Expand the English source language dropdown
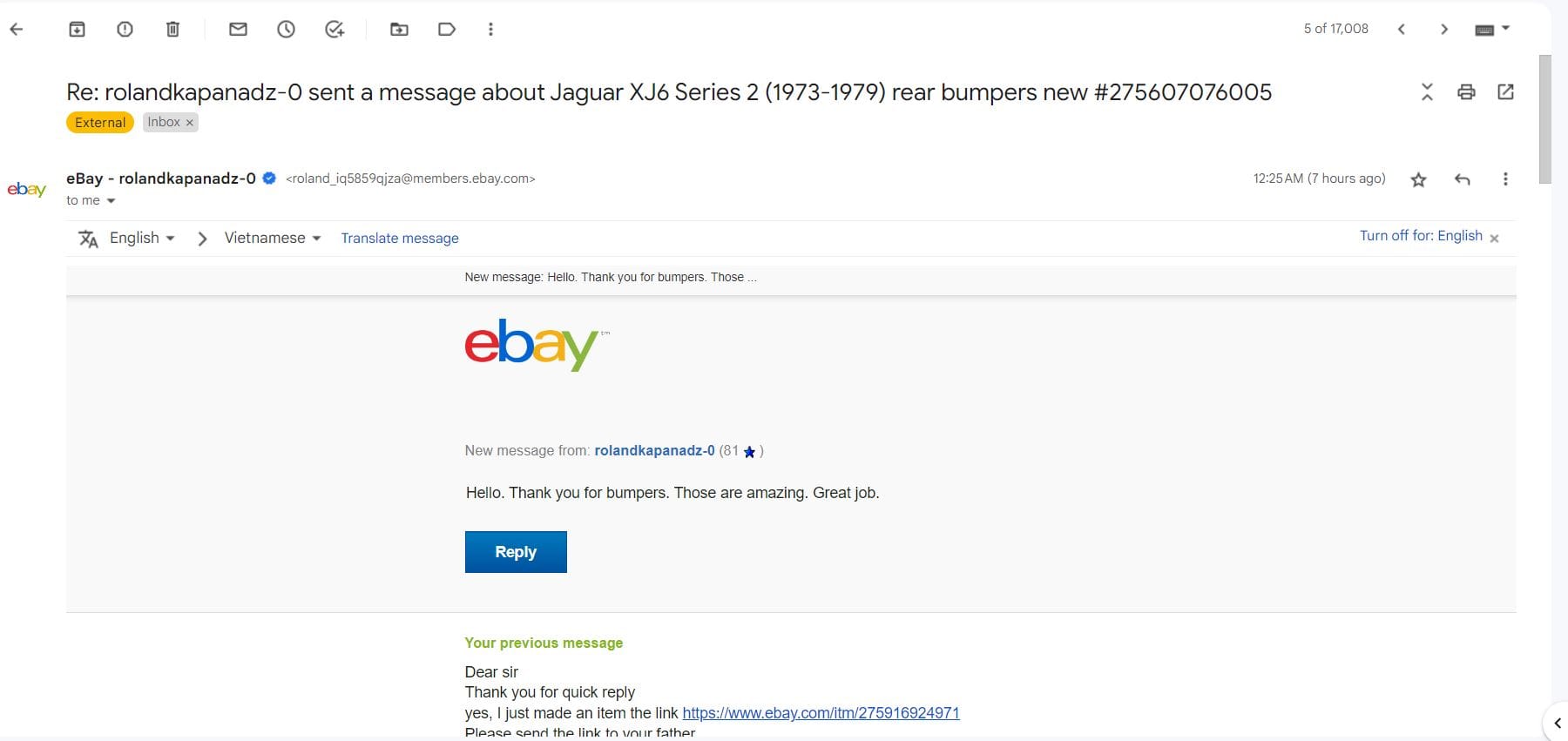Screen dimensions: 1568x741 pos(142,238)
